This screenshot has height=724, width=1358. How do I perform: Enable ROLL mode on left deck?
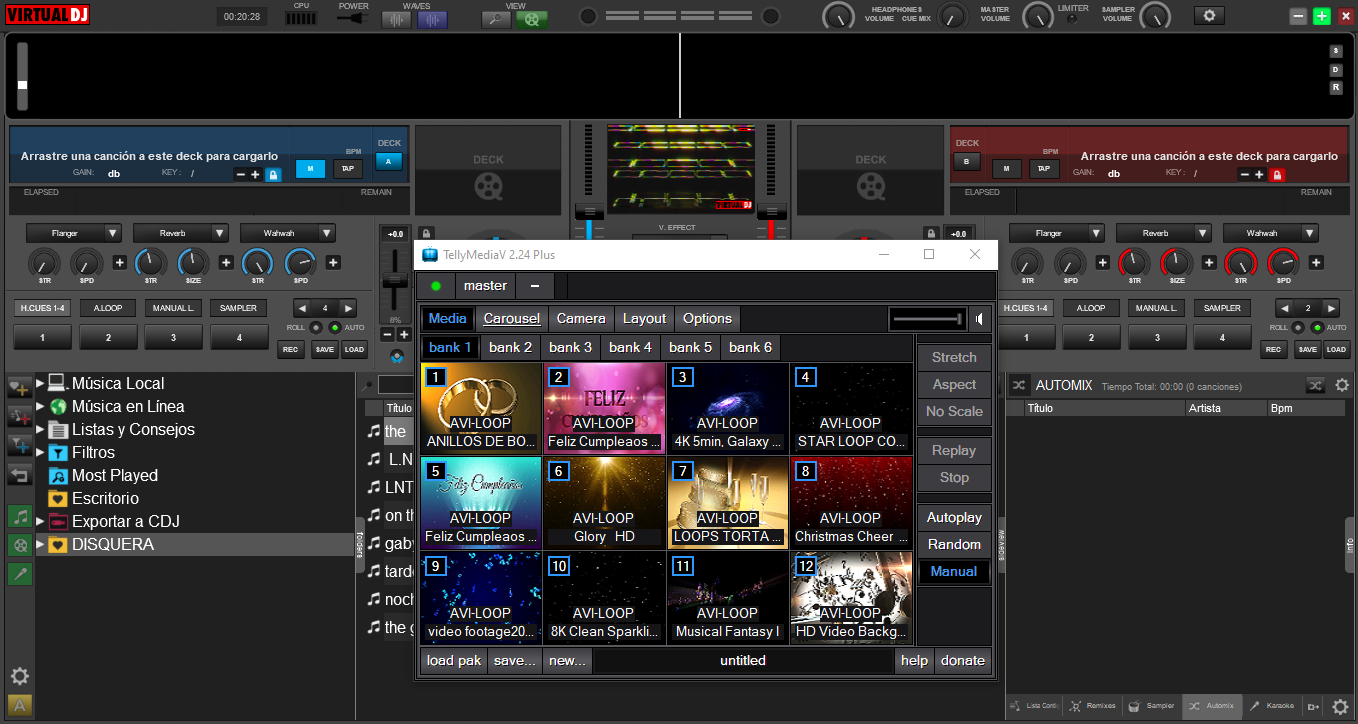tap(315, 327)
